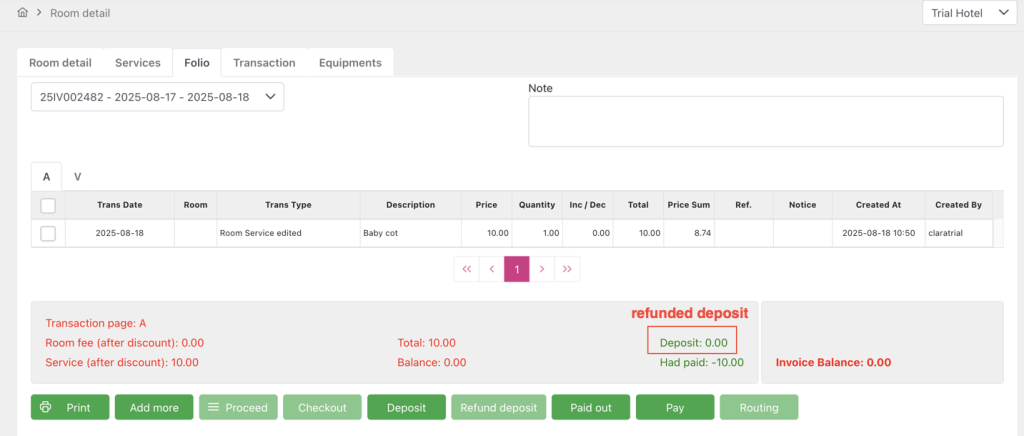Open the Transaction tab

264,62
